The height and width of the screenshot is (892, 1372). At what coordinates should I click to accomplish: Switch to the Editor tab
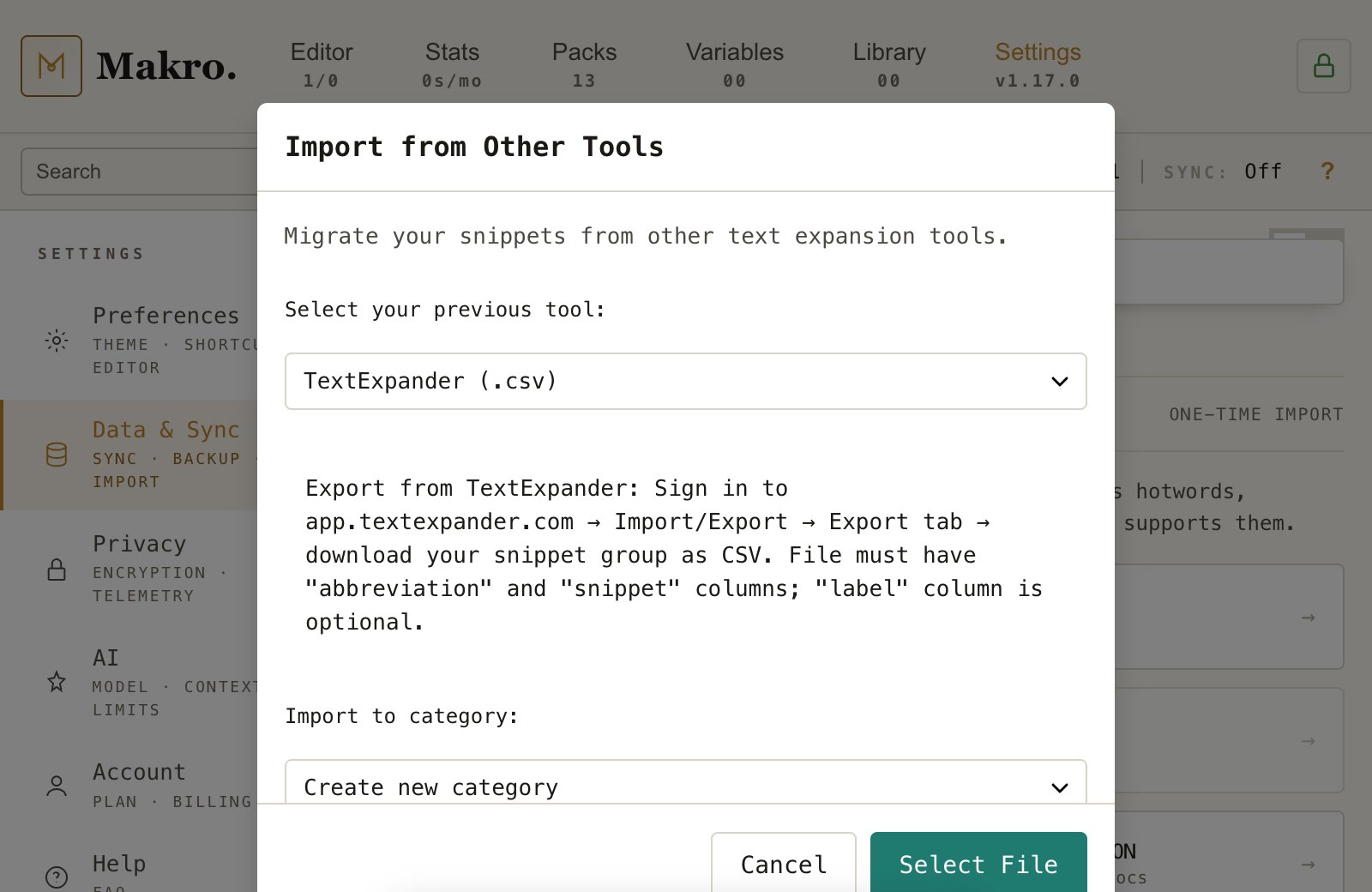(x=322, y=65)
